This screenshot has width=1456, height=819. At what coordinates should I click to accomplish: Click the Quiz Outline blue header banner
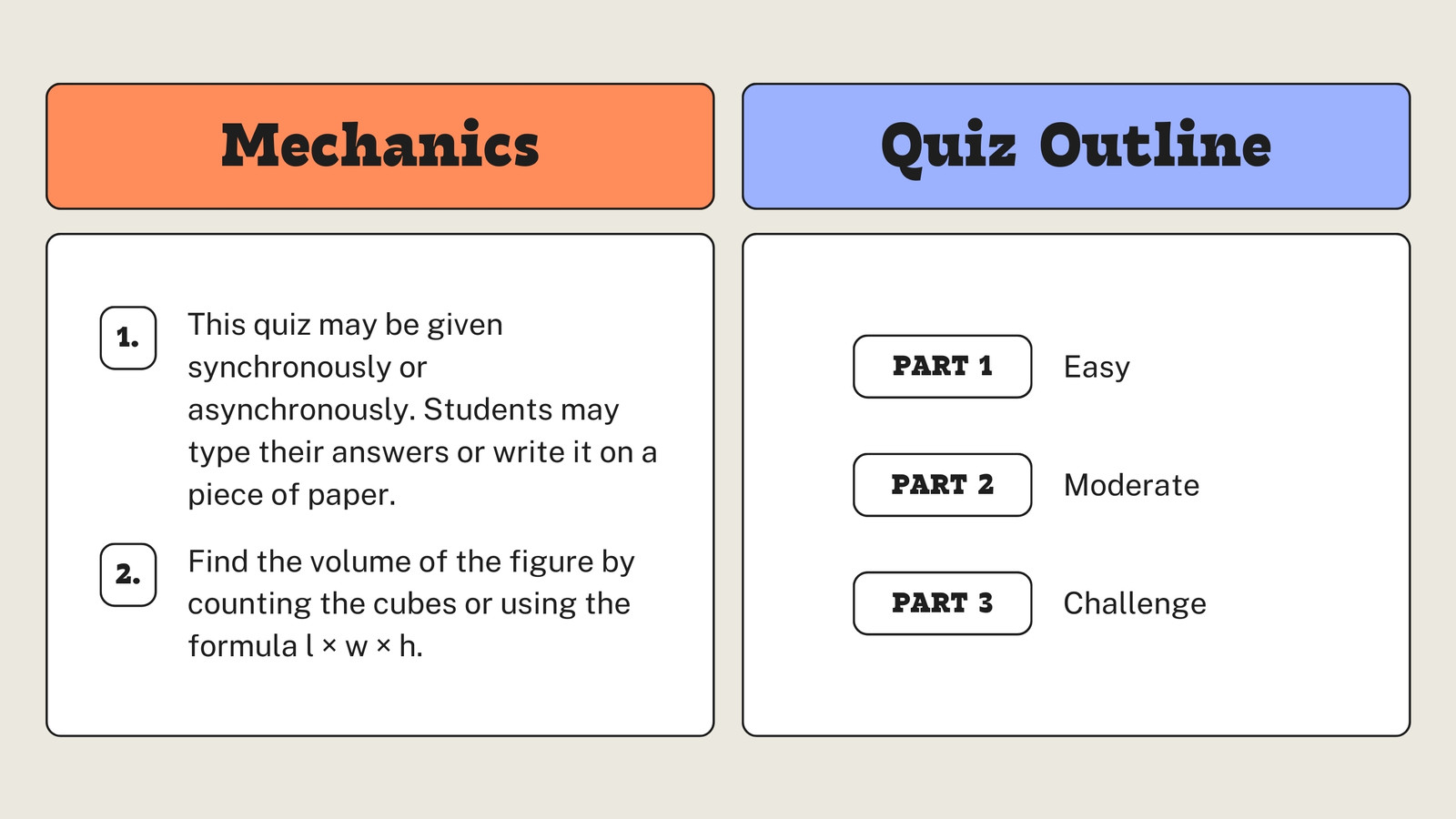(x=1076, y=147)
